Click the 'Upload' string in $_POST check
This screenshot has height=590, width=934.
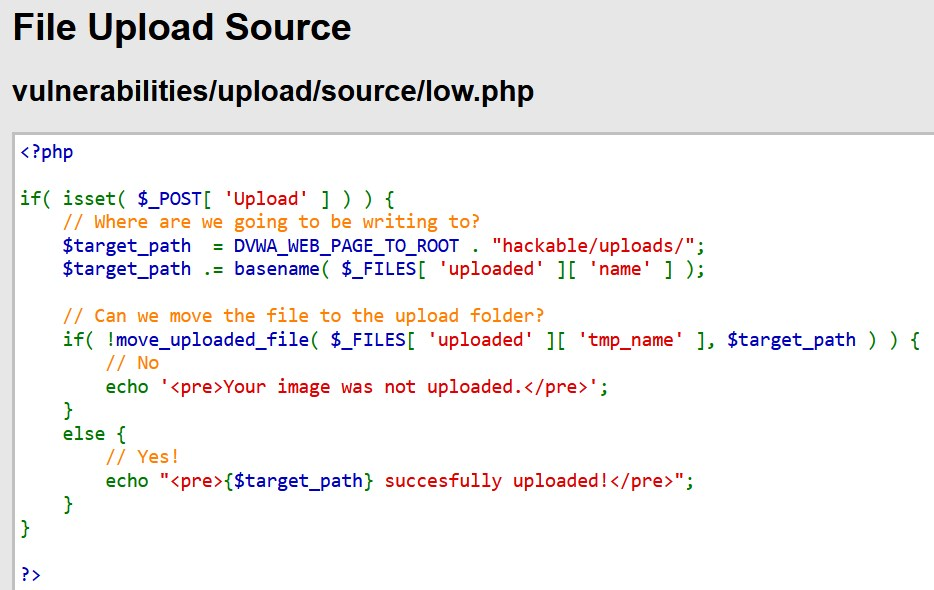(266, 198)
